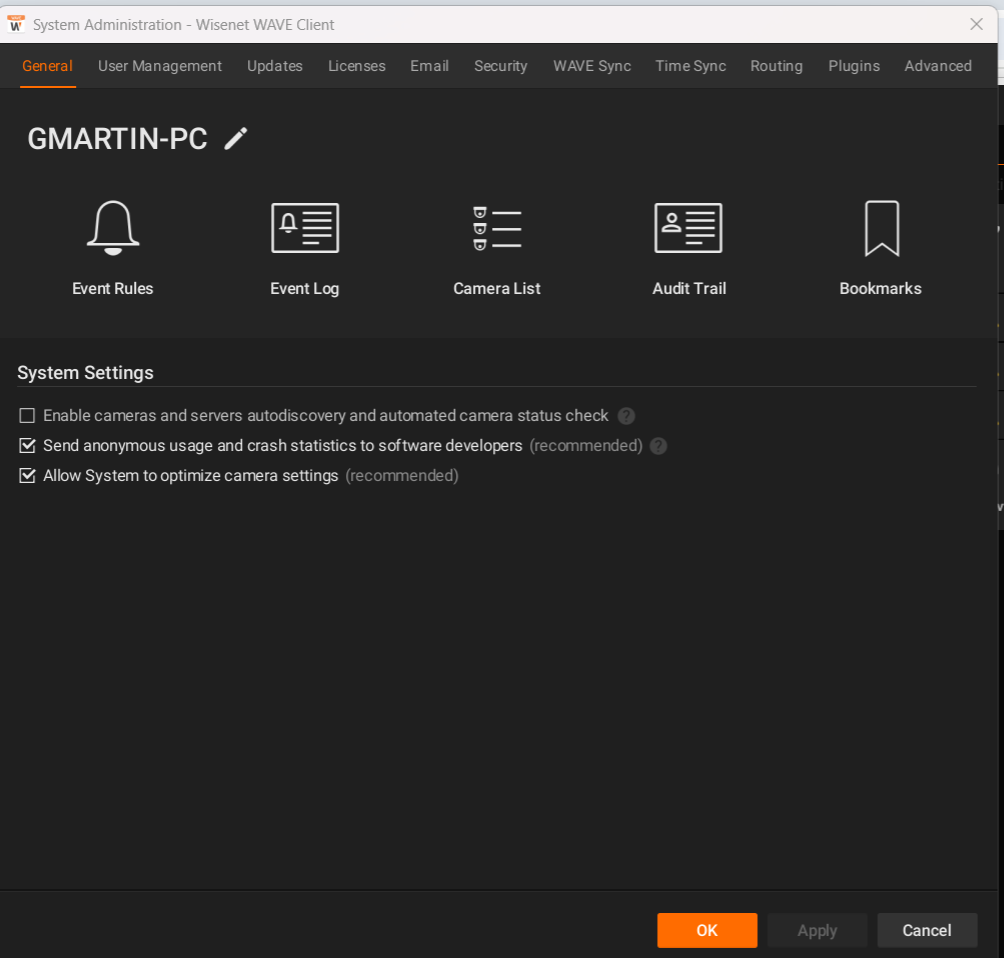Click the GMARTIN-PC system name
1004x958 pixels.
tap(117, 139)
